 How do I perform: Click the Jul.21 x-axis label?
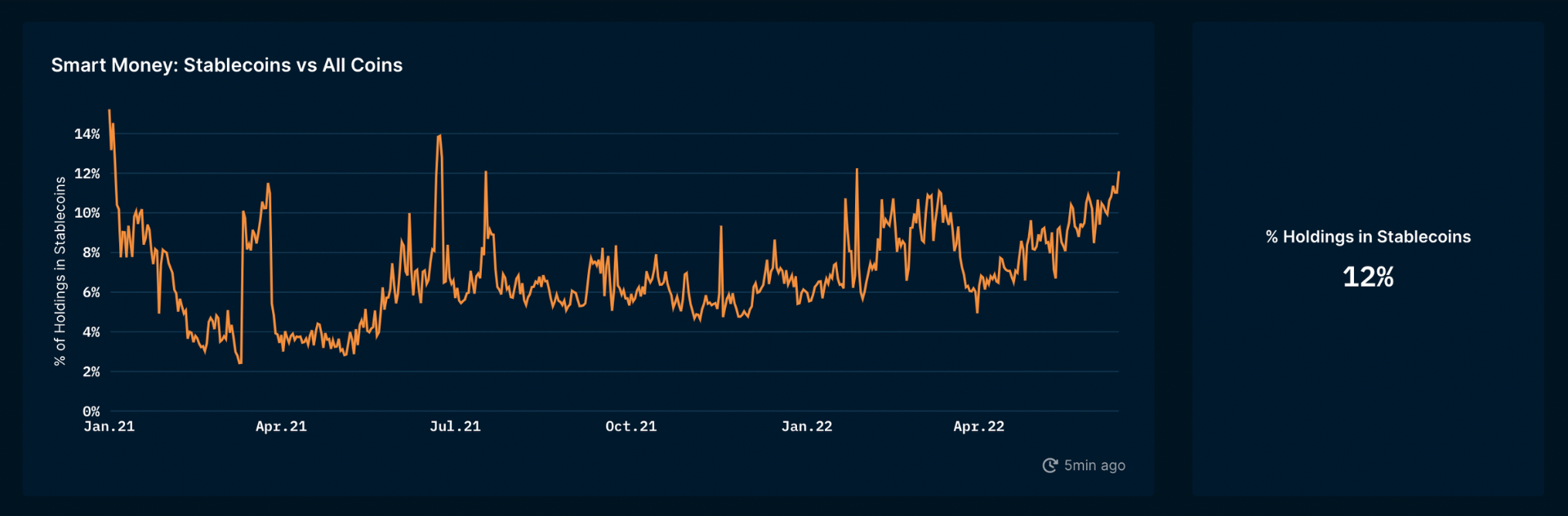point(456,426)
